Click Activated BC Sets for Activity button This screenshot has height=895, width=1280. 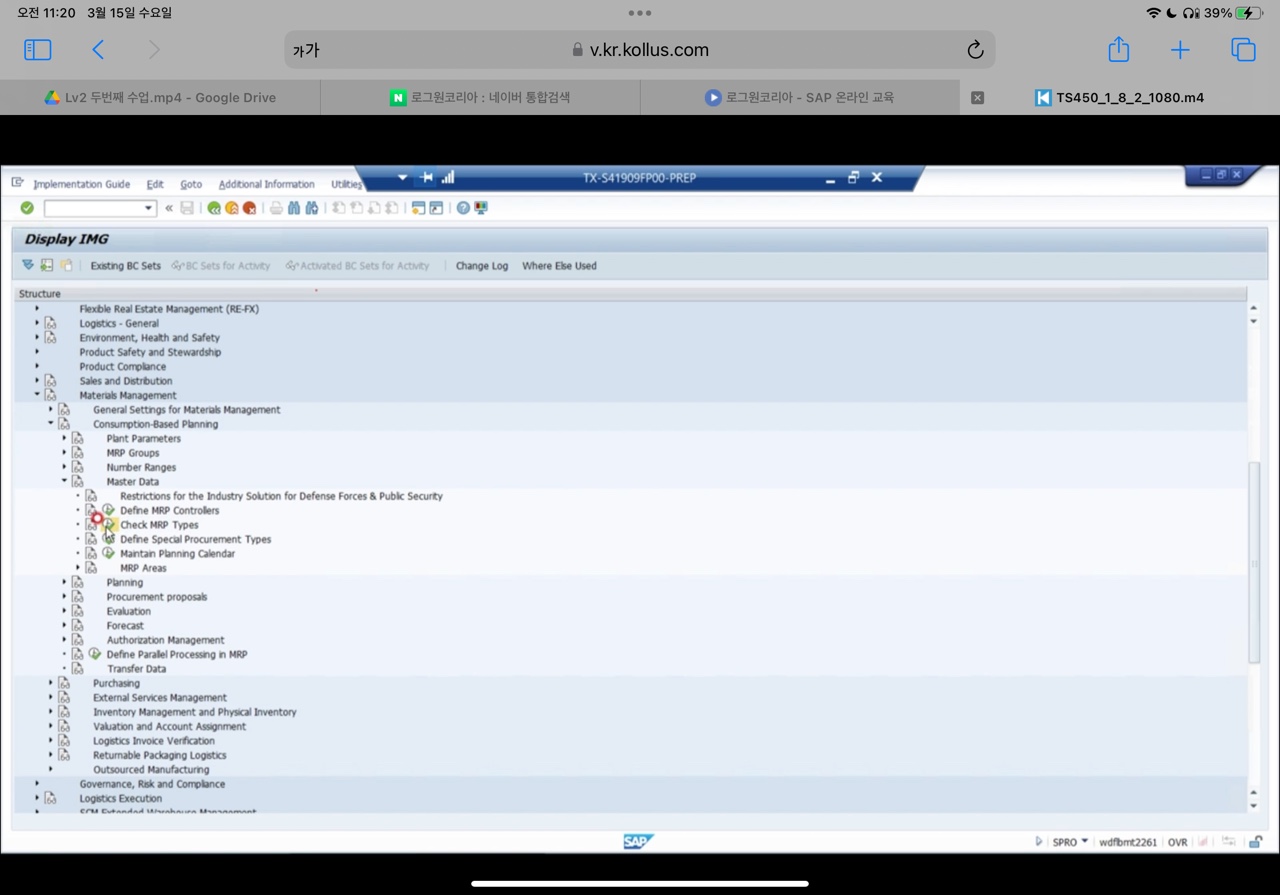[x=357, y=266]
